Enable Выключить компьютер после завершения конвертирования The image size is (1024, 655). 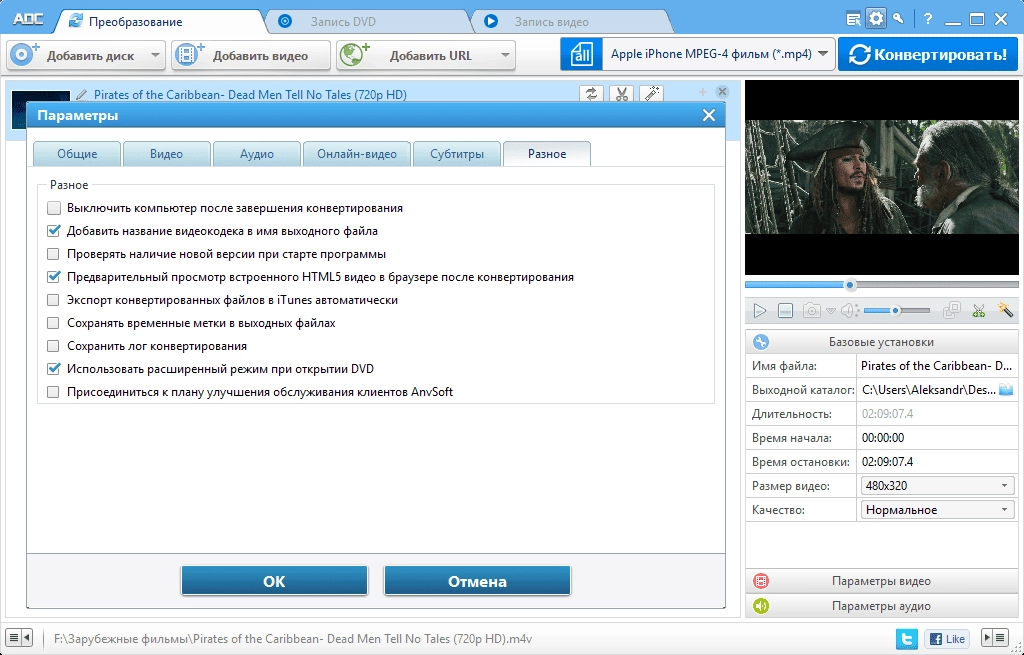click(x=54, y=208)
